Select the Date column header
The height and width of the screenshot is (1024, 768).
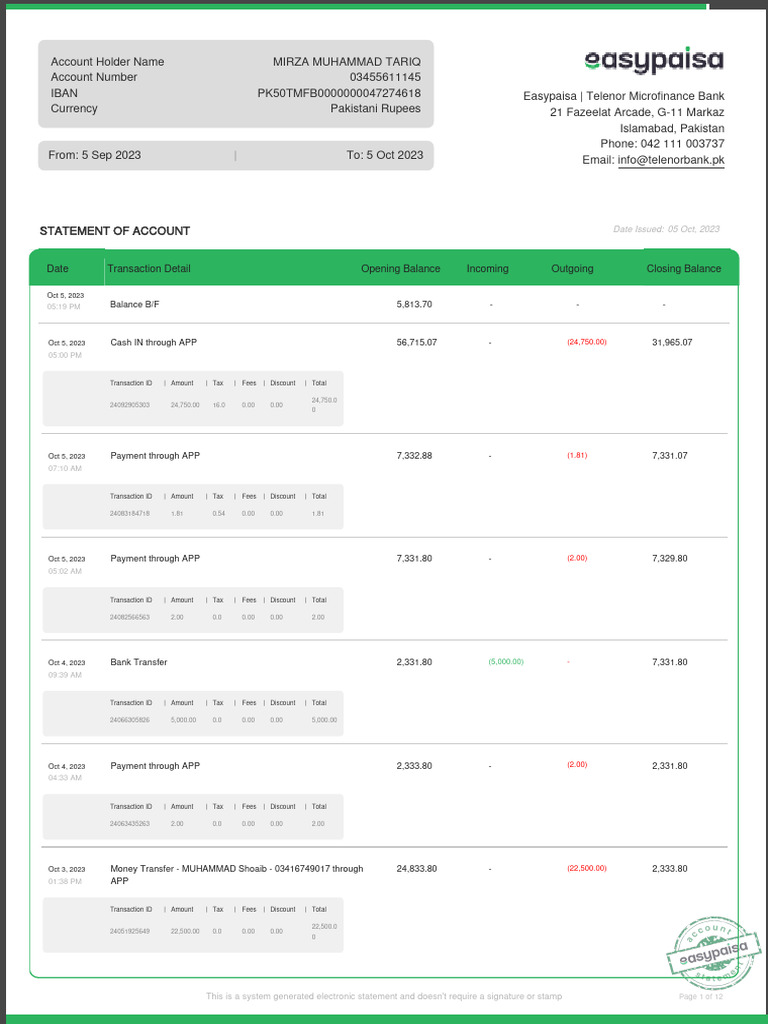[58, 268]
